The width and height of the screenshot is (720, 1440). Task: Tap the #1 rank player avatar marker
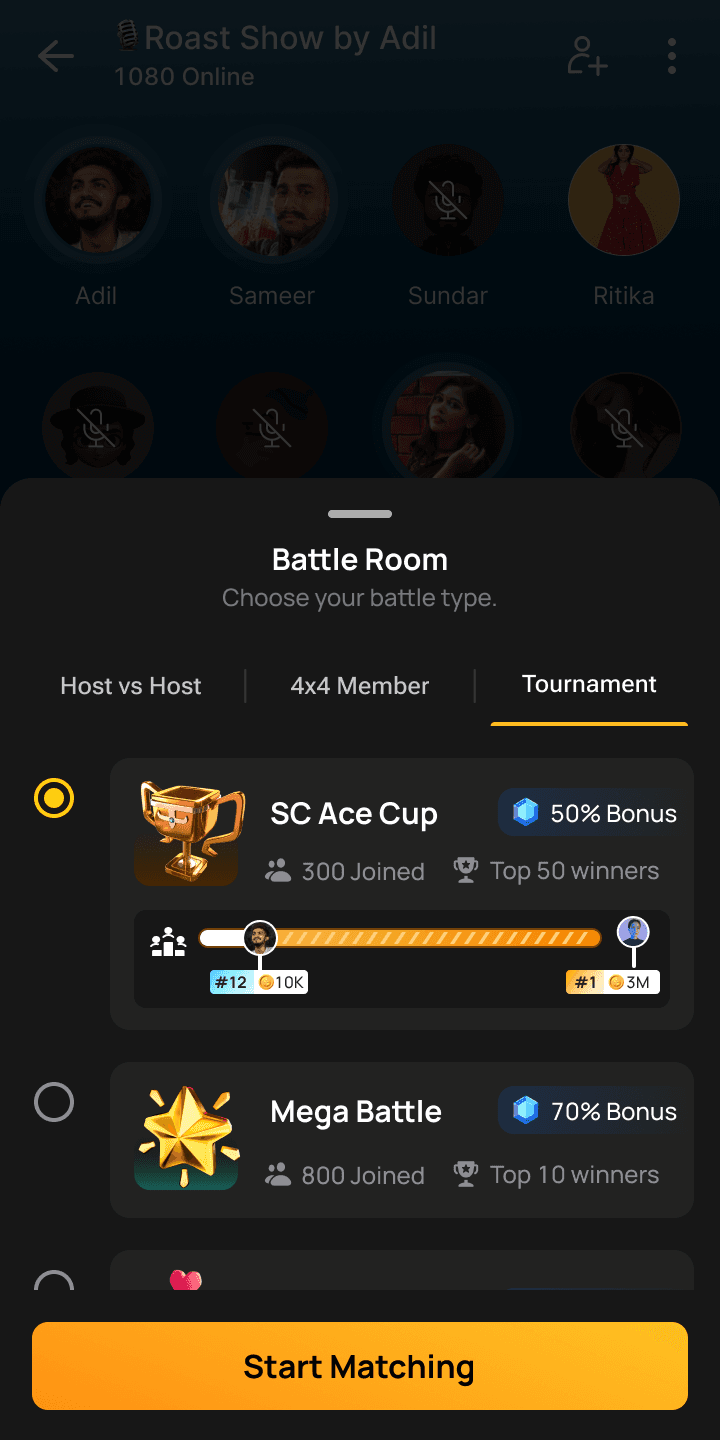pyautogui.click(x=633, y=932)
